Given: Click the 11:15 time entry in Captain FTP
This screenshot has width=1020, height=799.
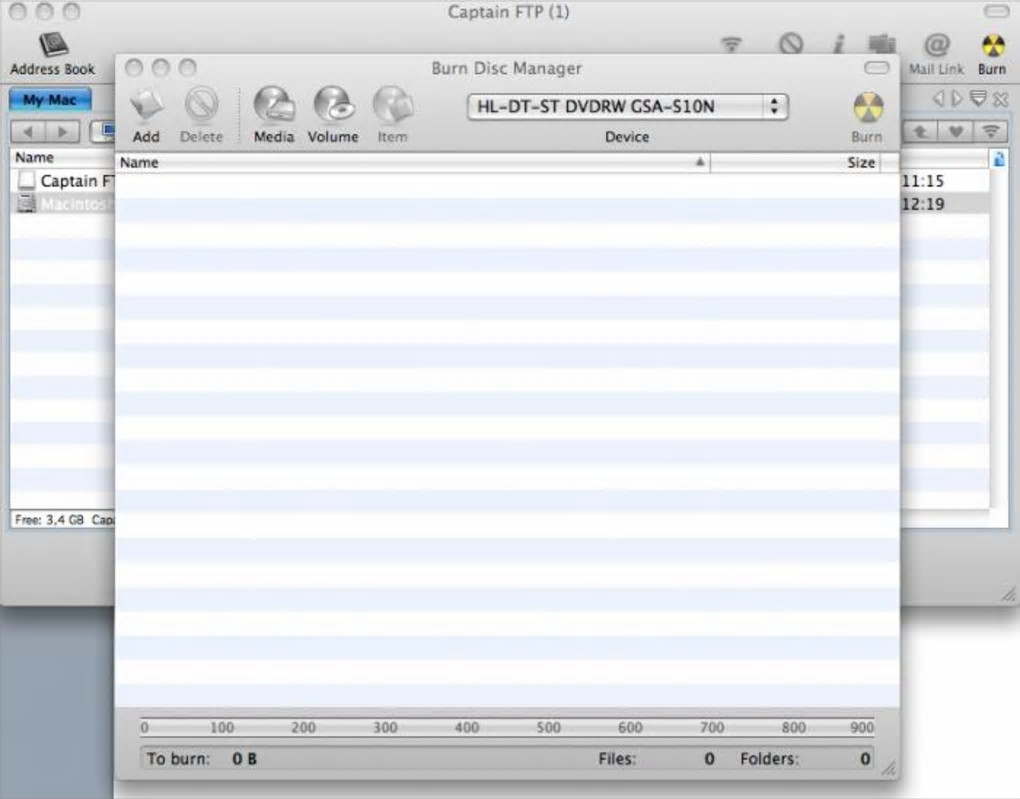Looking at the screenshot, I should click(x=922, y=181).
